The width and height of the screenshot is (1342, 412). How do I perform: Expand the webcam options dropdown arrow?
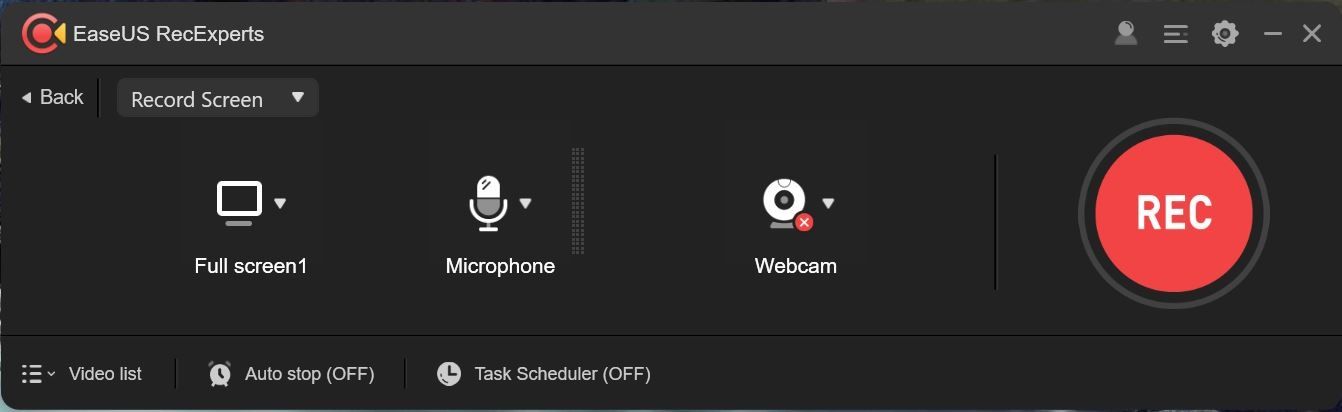[827, 203]
